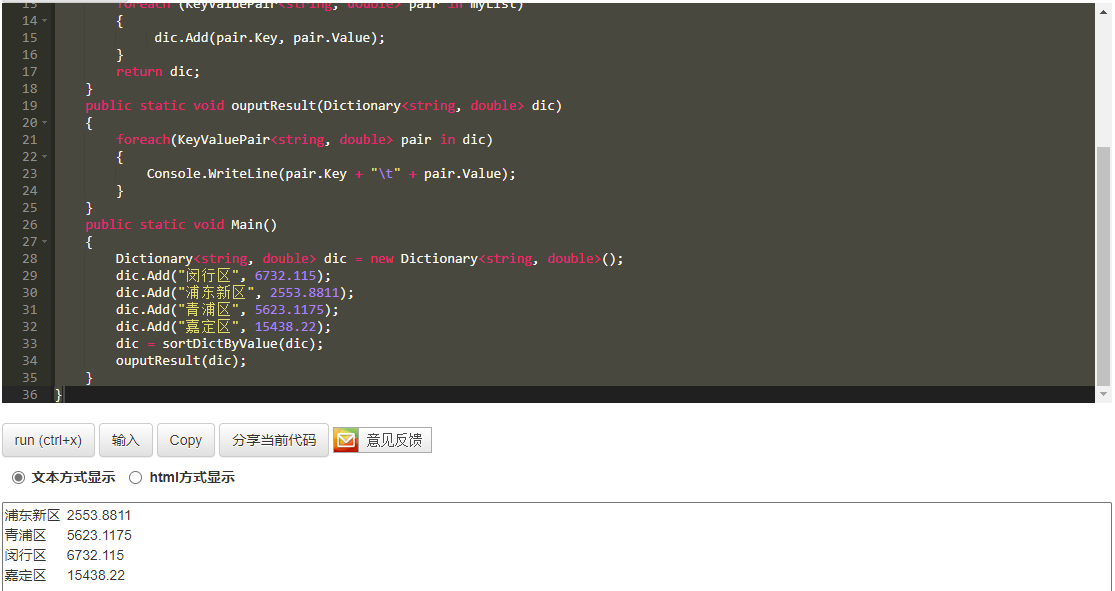Click output row 闵行区 6732.115

(x=64, y=555)
